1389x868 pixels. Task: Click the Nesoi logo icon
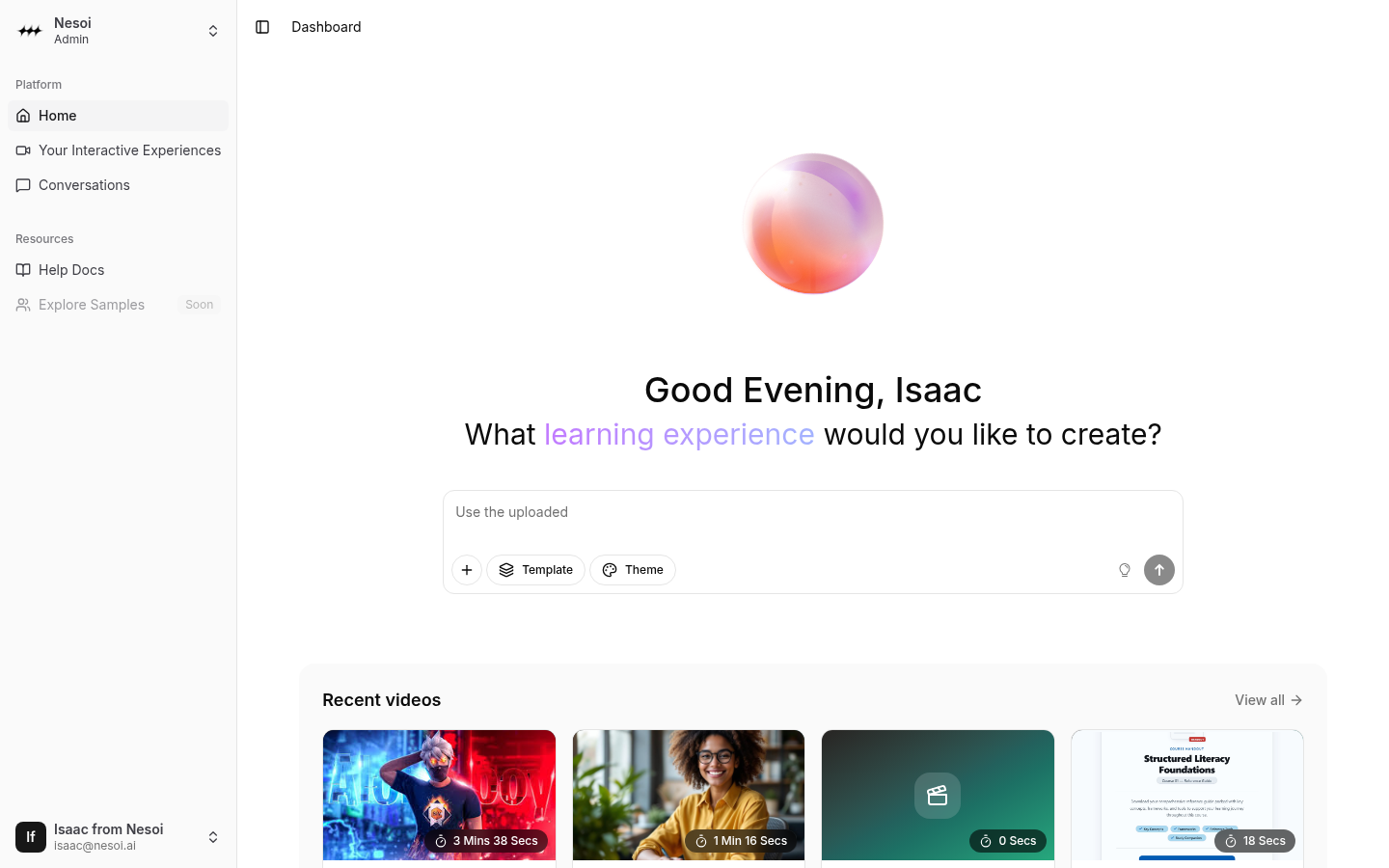coord(31,31)
